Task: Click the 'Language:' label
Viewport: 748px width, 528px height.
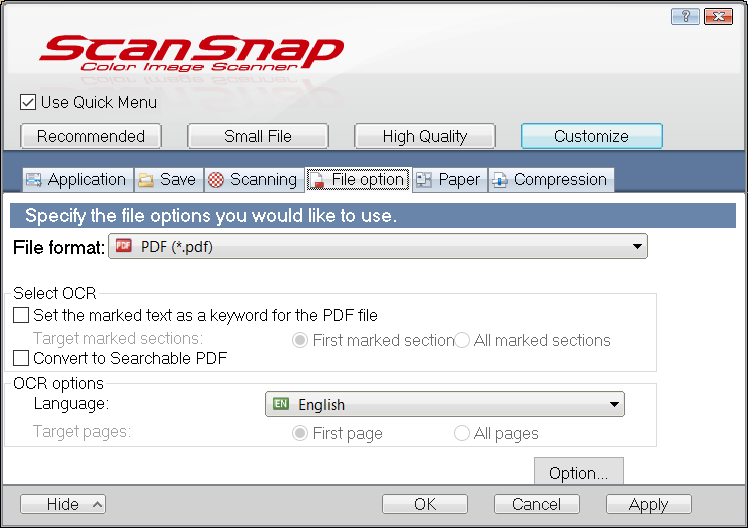Action: pyautogui.click(x=71, y=404)
